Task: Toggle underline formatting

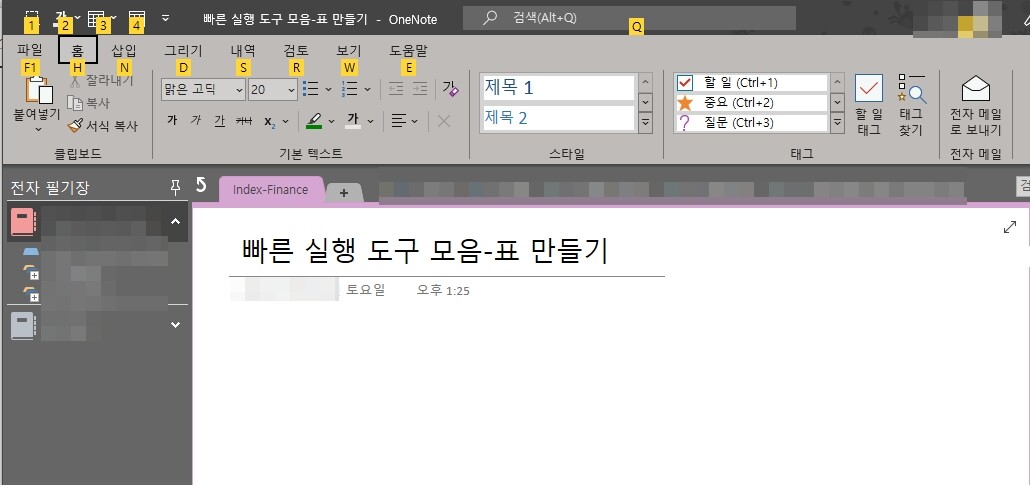Action: pyautogui.click(x=219, y=121)
